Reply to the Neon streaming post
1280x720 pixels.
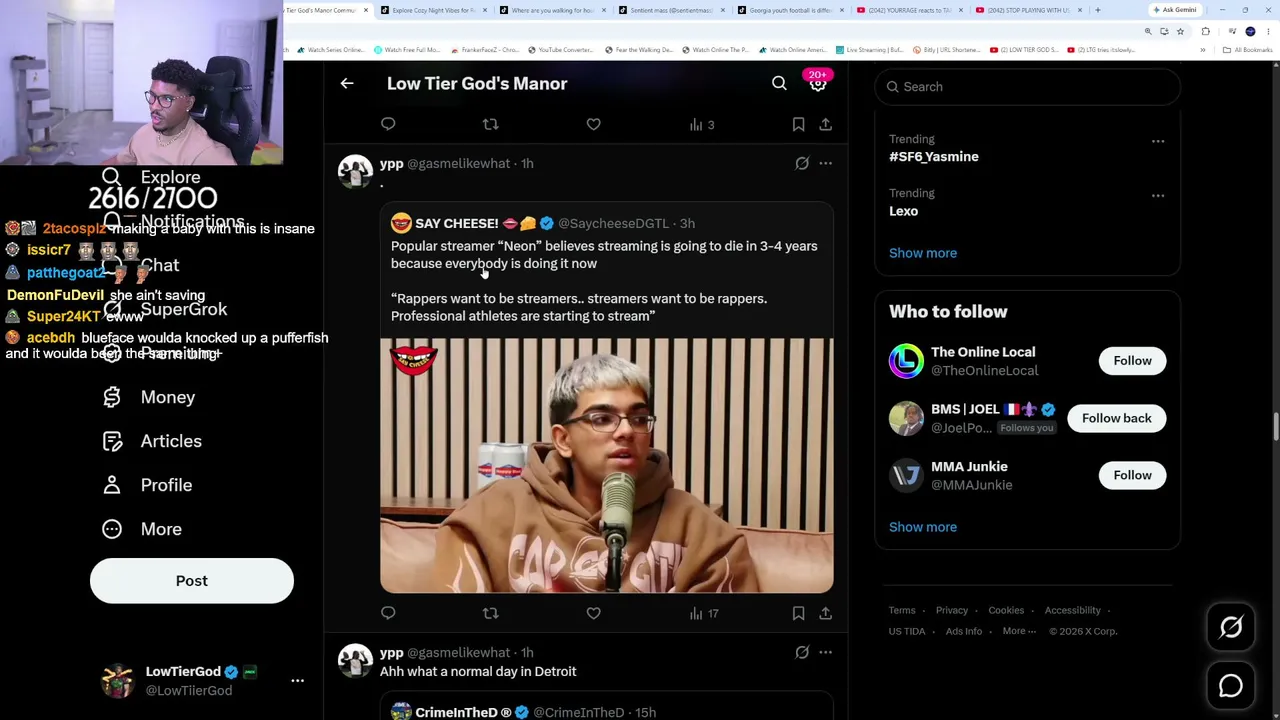388,613
